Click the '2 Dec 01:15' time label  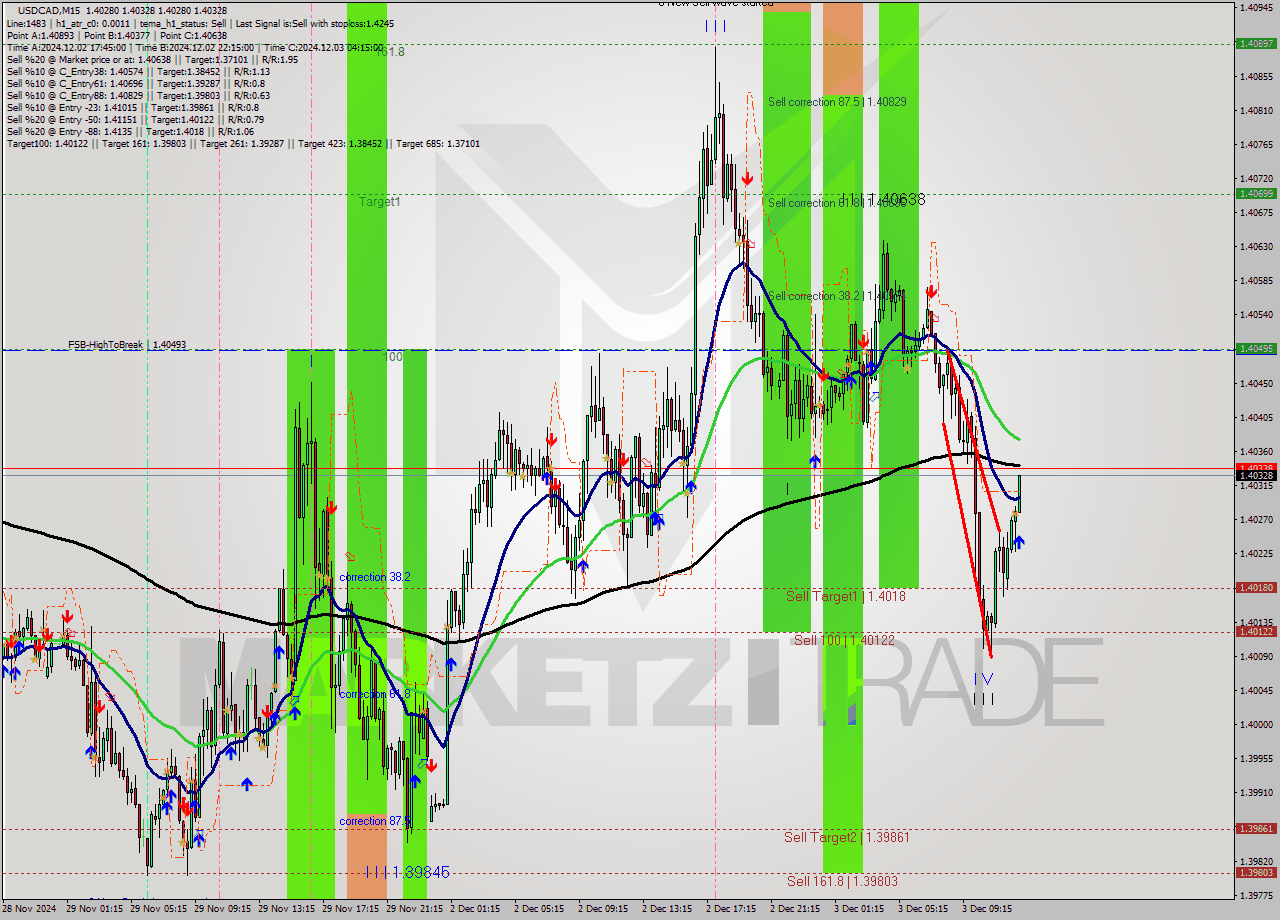point(475,909)
